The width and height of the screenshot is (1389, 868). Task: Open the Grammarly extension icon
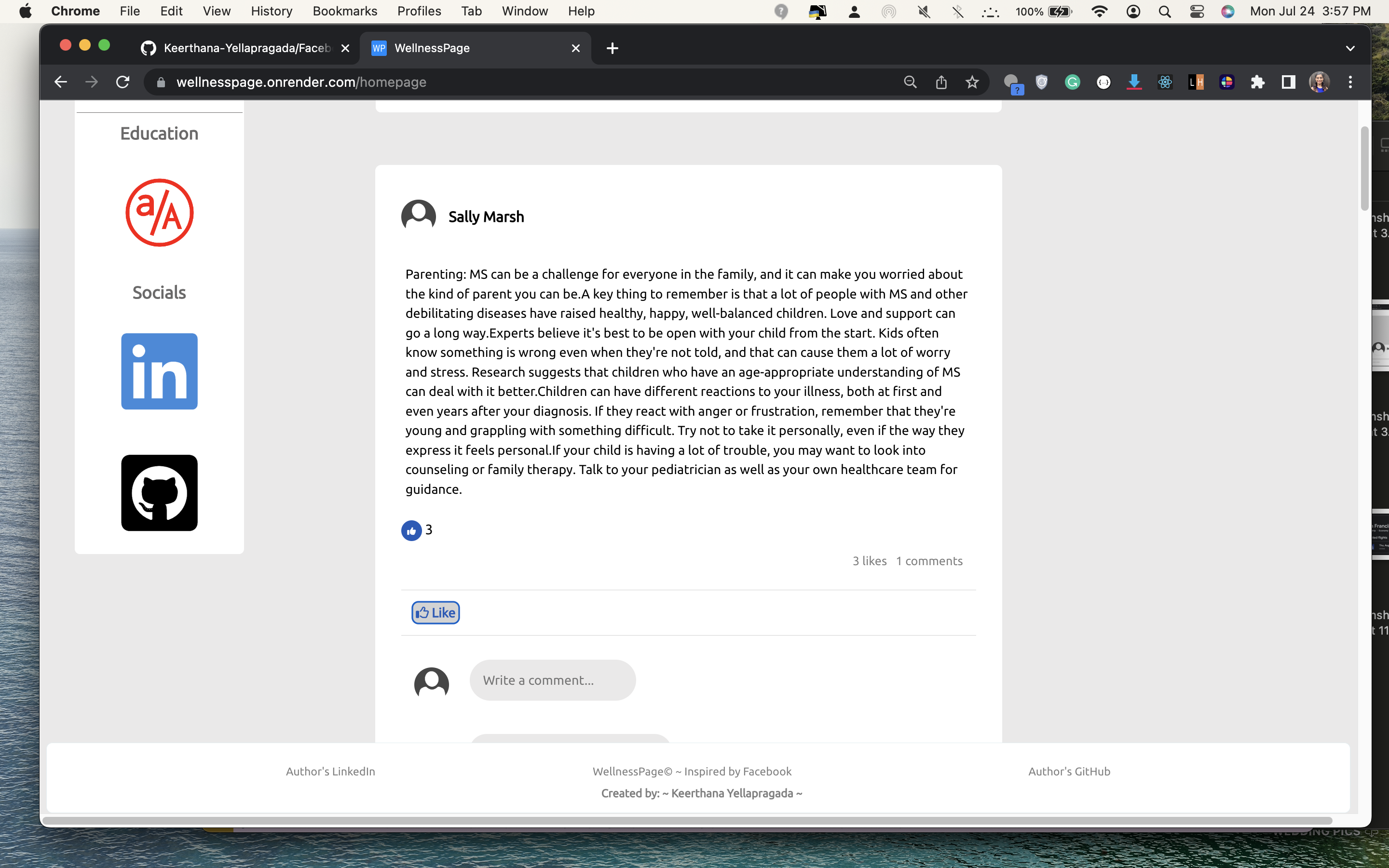pyautogui.click(x=1073, y=82)
